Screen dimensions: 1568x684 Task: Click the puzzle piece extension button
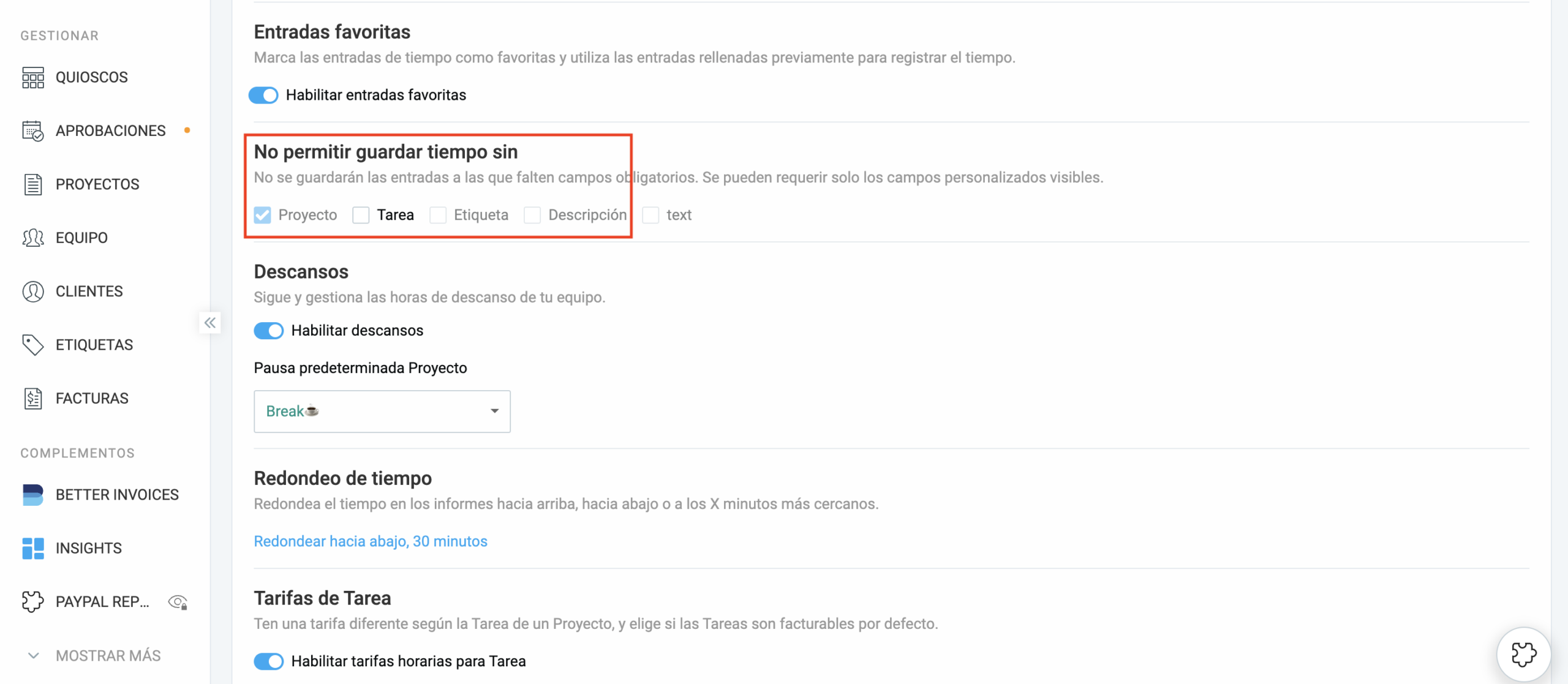(1523, 654)
